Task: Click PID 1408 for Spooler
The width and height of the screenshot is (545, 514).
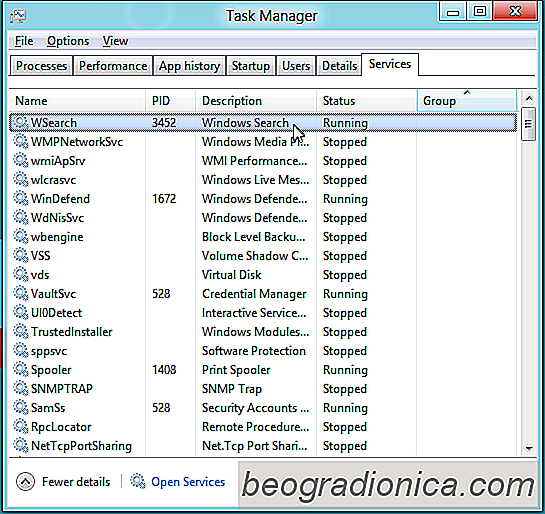Action: 164,370
